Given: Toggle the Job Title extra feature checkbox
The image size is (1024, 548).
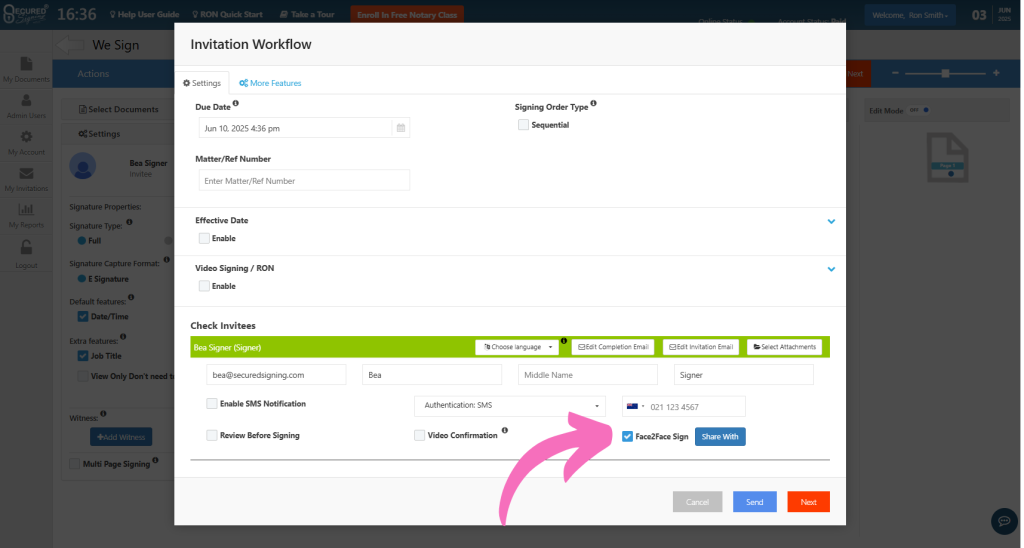Looking at the screenshot, I should [x=83, y=356].
